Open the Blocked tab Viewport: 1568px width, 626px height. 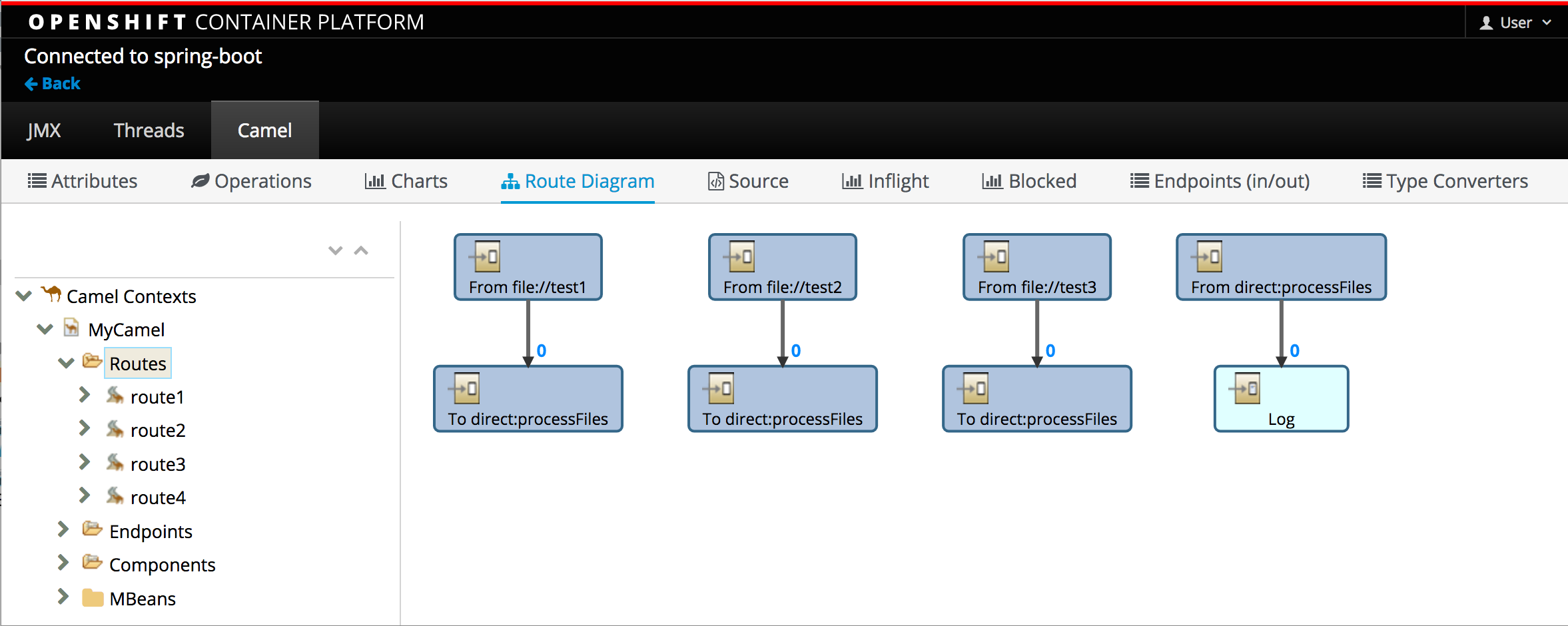[x=1029, y=181]
